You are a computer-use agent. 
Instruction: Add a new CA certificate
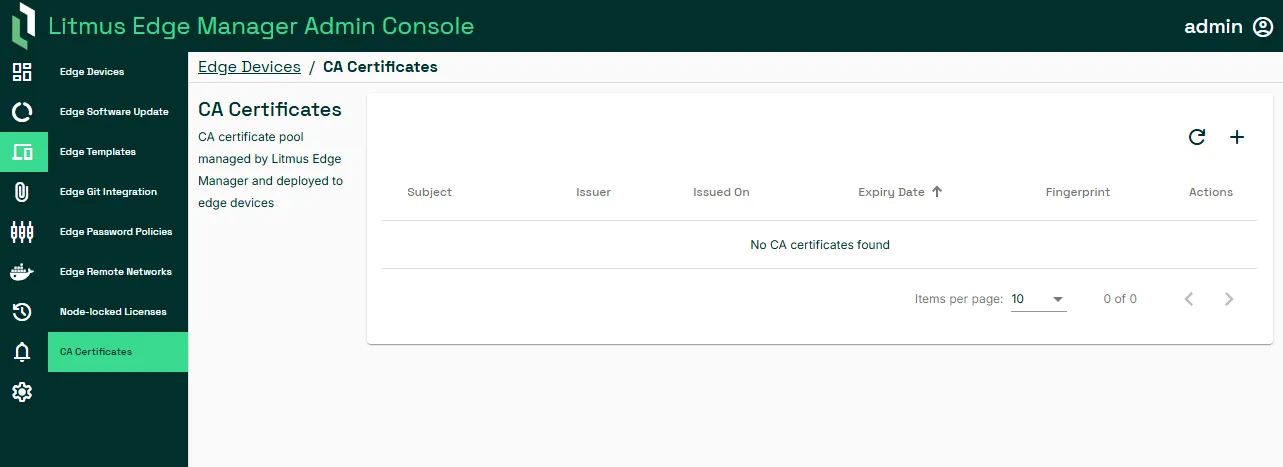coord(1237,138)
